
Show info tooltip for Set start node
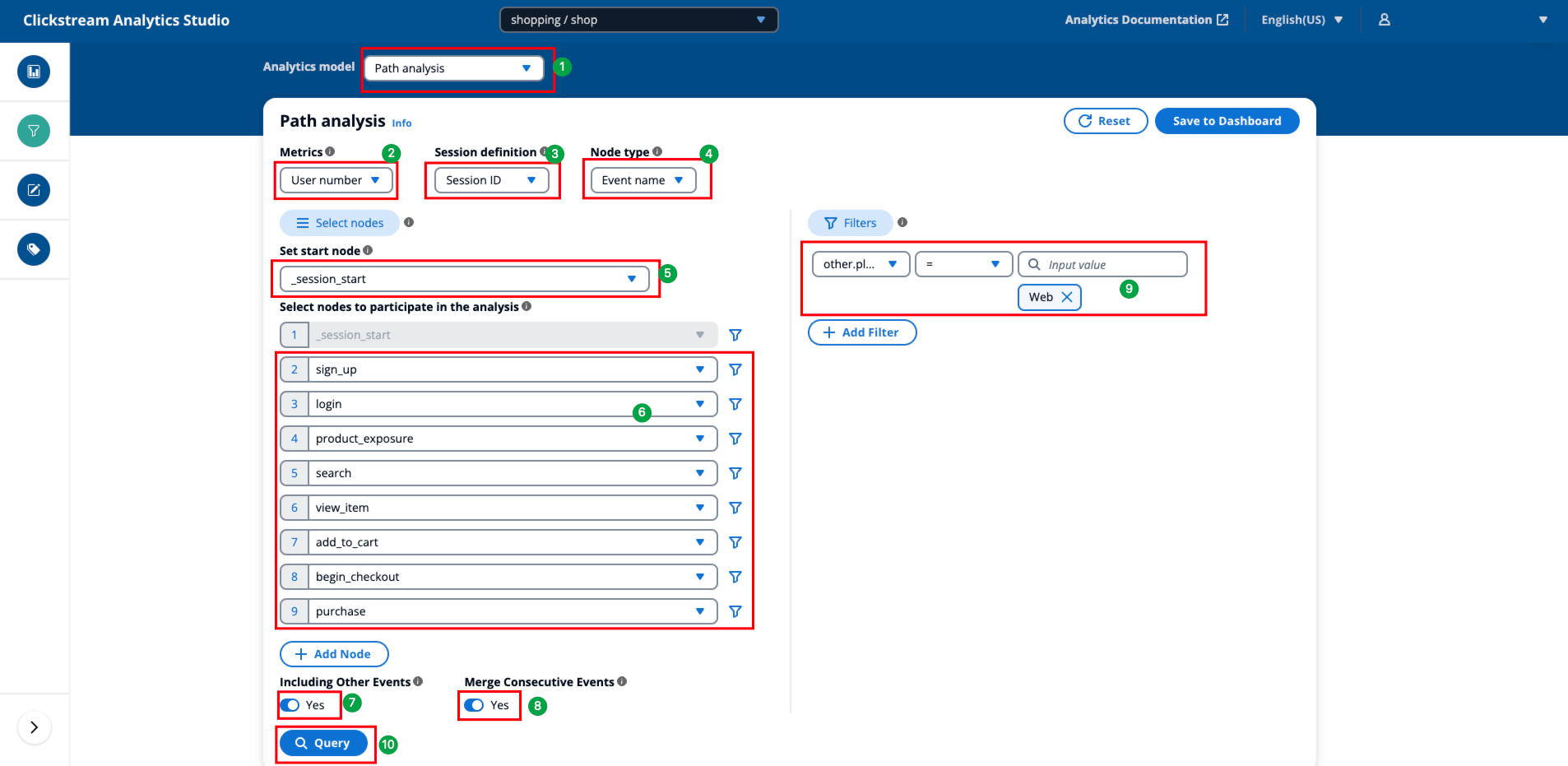pos(368,250)
